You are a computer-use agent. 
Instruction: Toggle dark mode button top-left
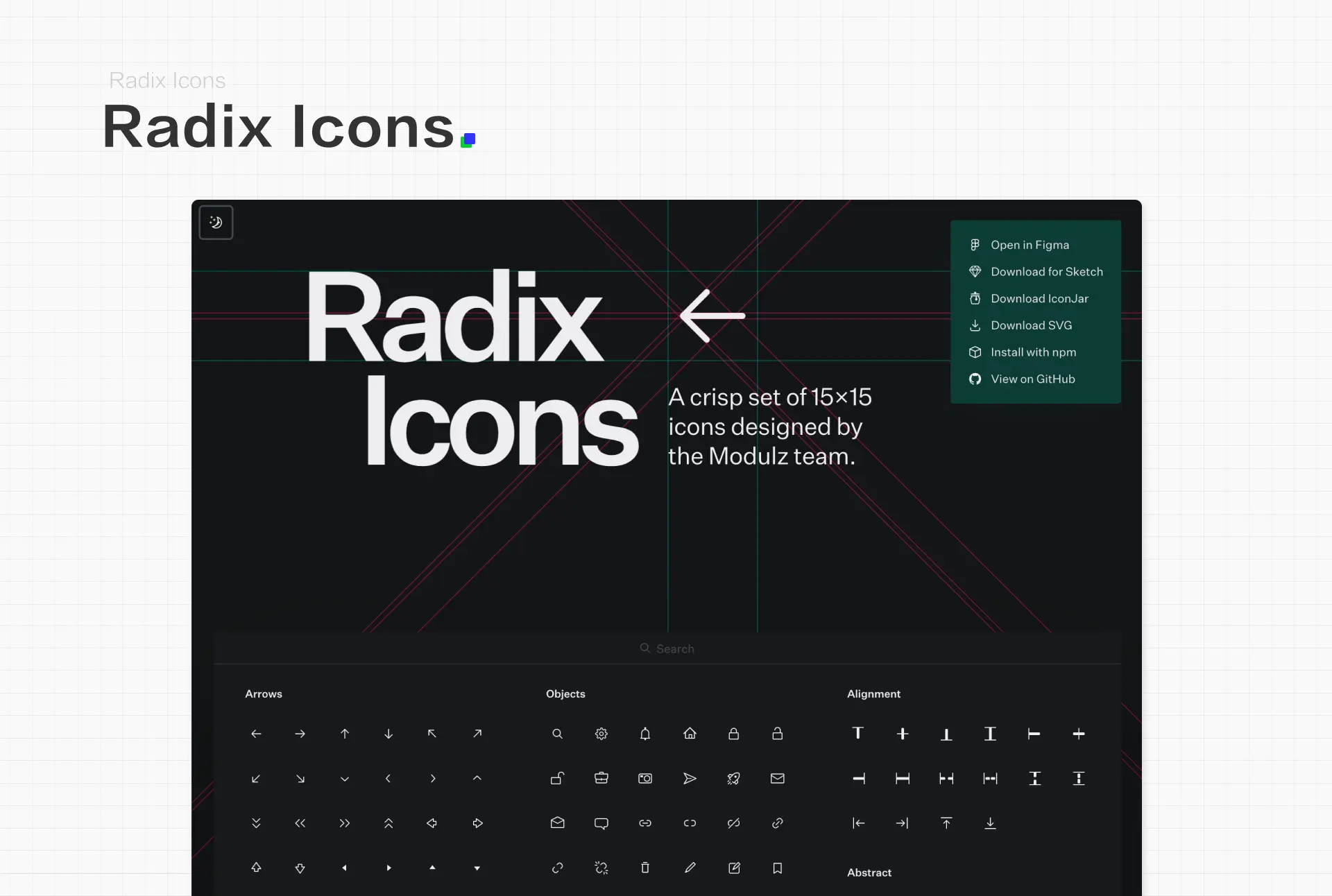coord(216,222)
